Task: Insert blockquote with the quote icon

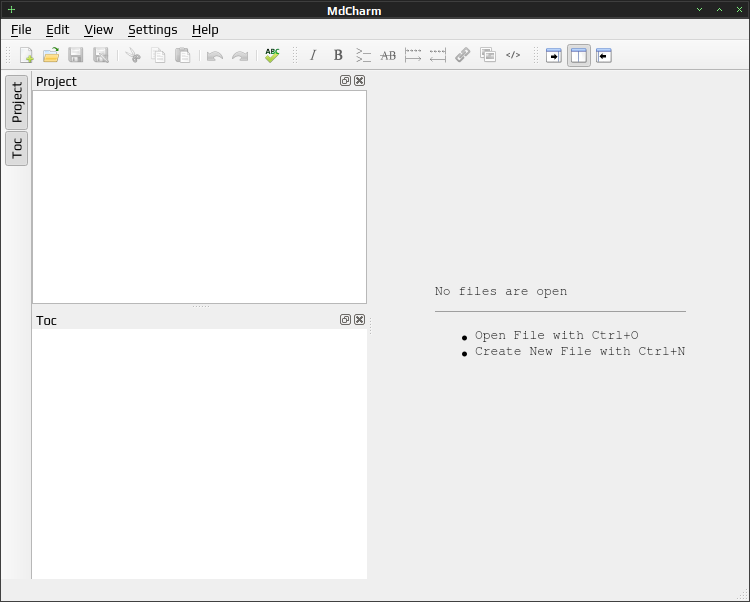Action: point(363,55)
